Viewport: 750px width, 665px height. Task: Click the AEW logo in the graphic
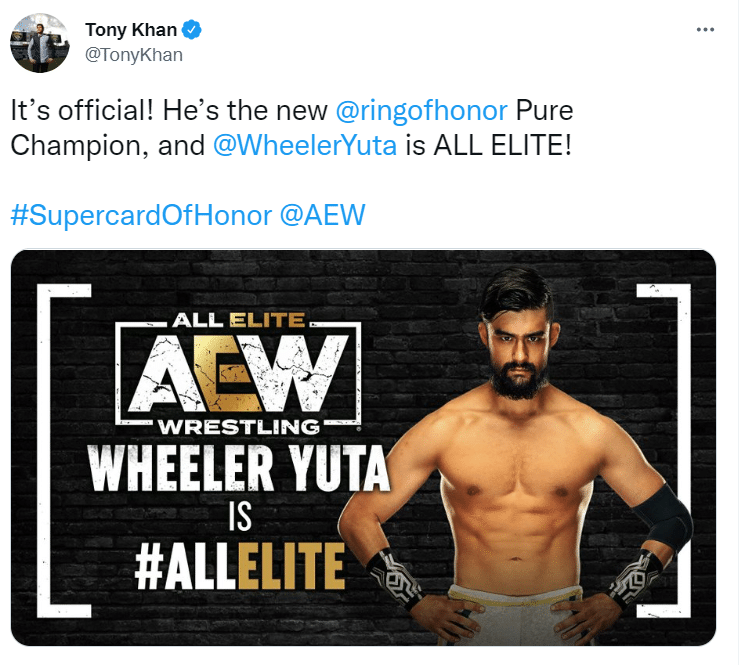238,372
